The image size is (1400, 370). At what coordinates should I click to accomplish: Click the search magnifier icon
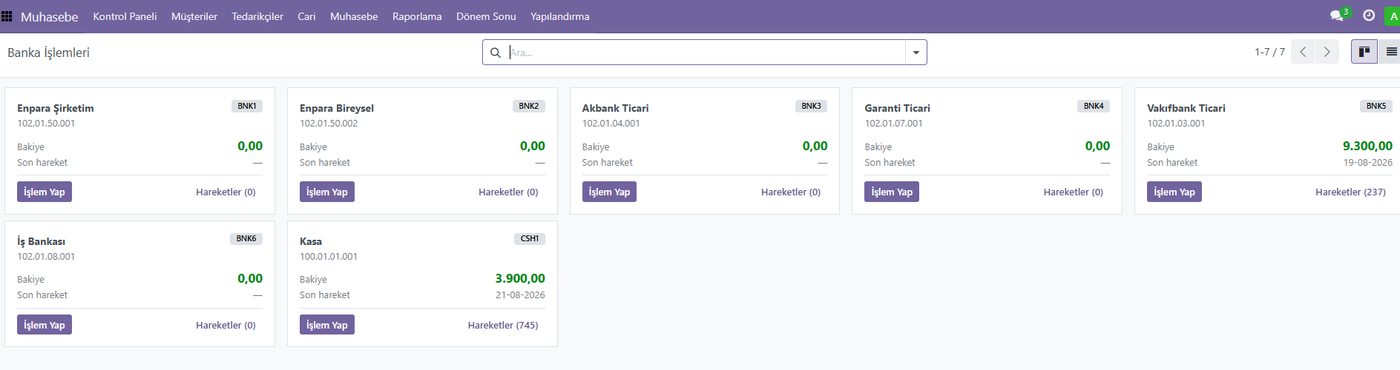pyautogui.click(x=495, y=52)
